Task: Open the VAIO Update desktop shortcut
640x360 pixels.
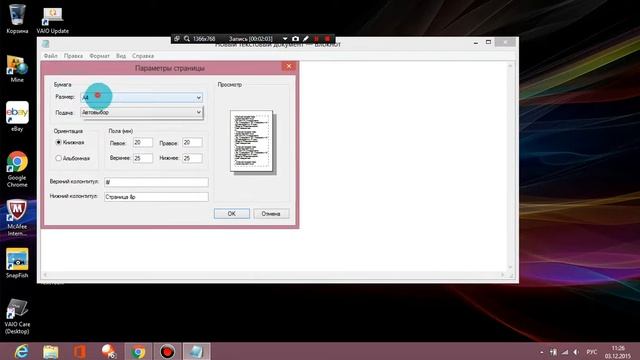Action: [x=53, y=20]
